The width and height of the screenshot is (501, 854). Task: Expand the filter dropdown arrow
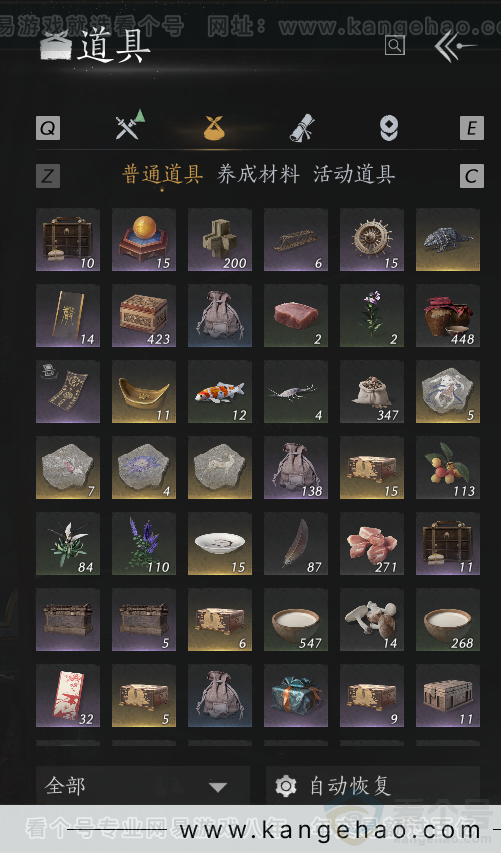[218, 787]
